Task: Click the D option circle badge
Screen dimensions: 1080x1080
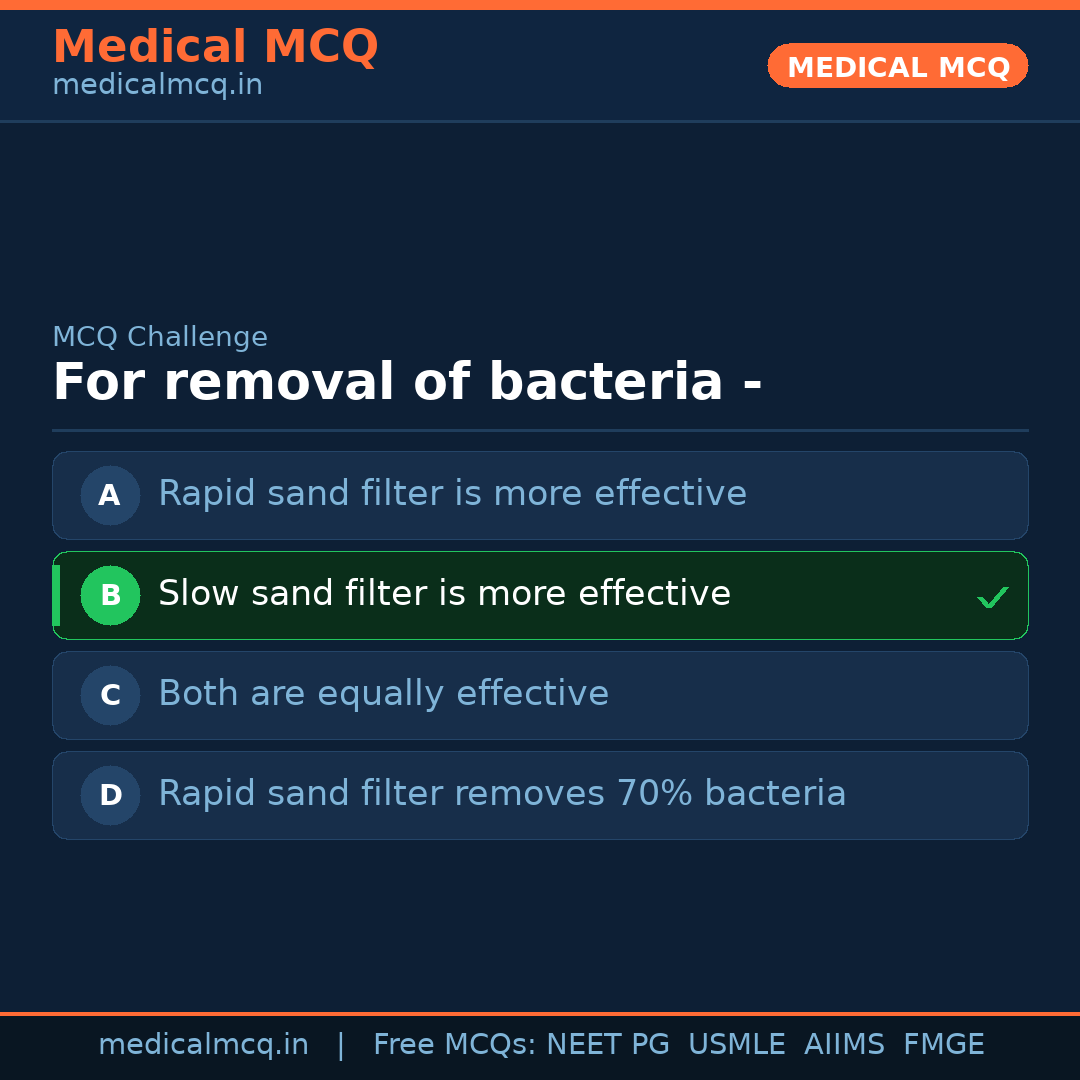Action: (x=110, y=795)
